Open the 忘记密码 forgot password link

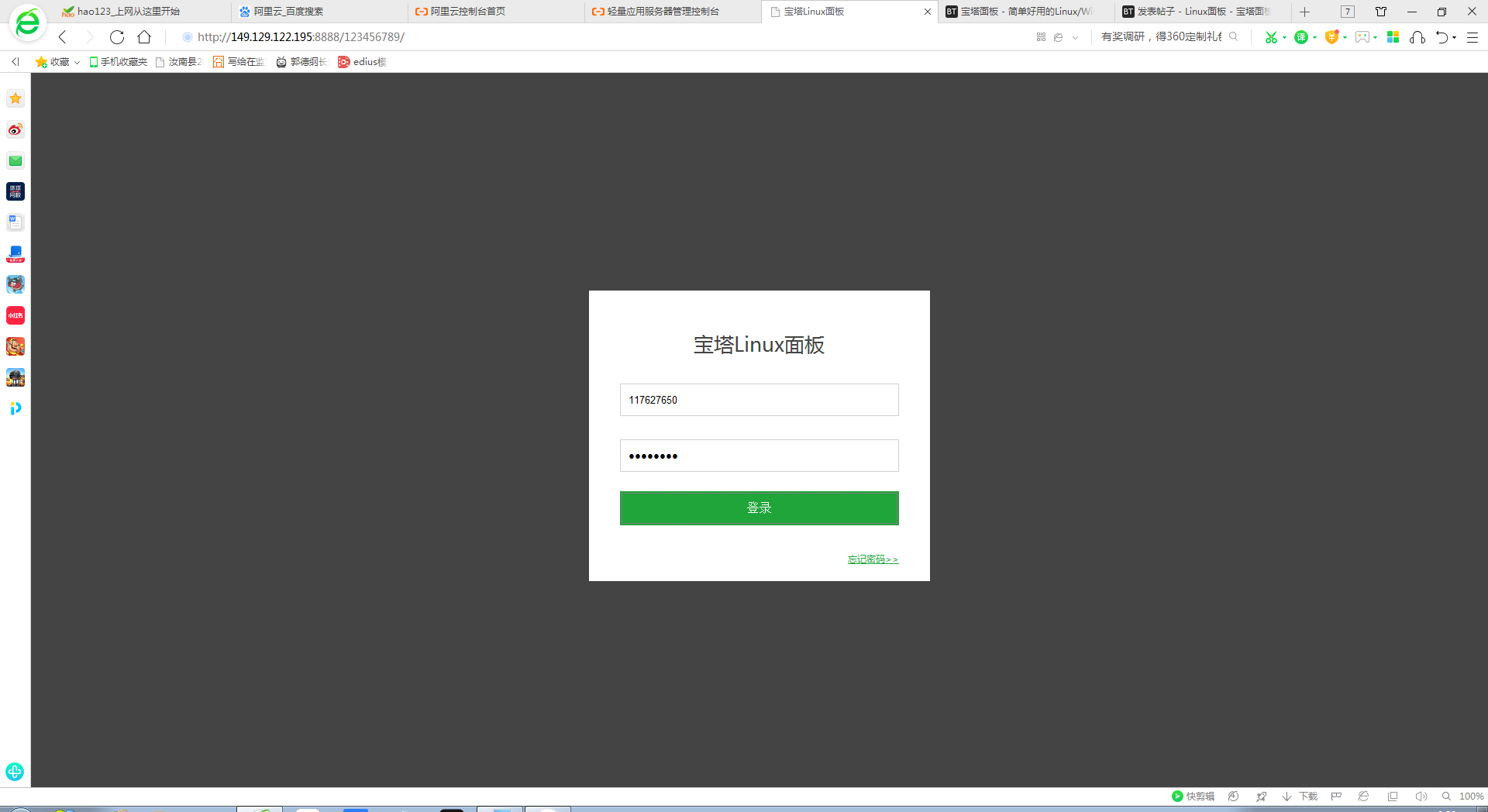(872, 559)
